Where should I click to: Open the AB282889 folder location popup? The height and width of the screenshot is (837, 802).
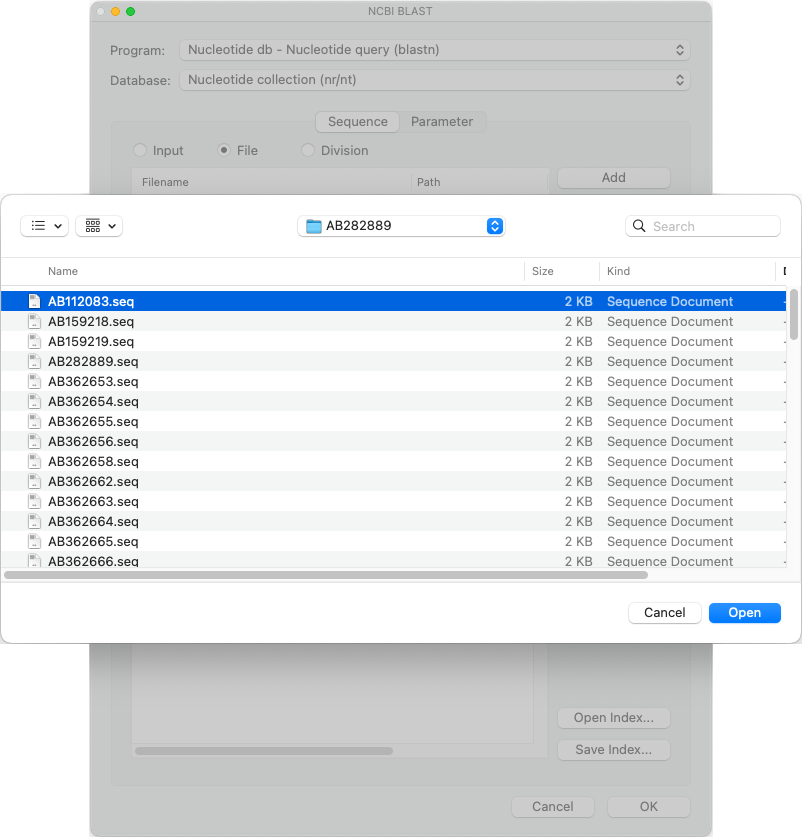(x=401, y=226)
